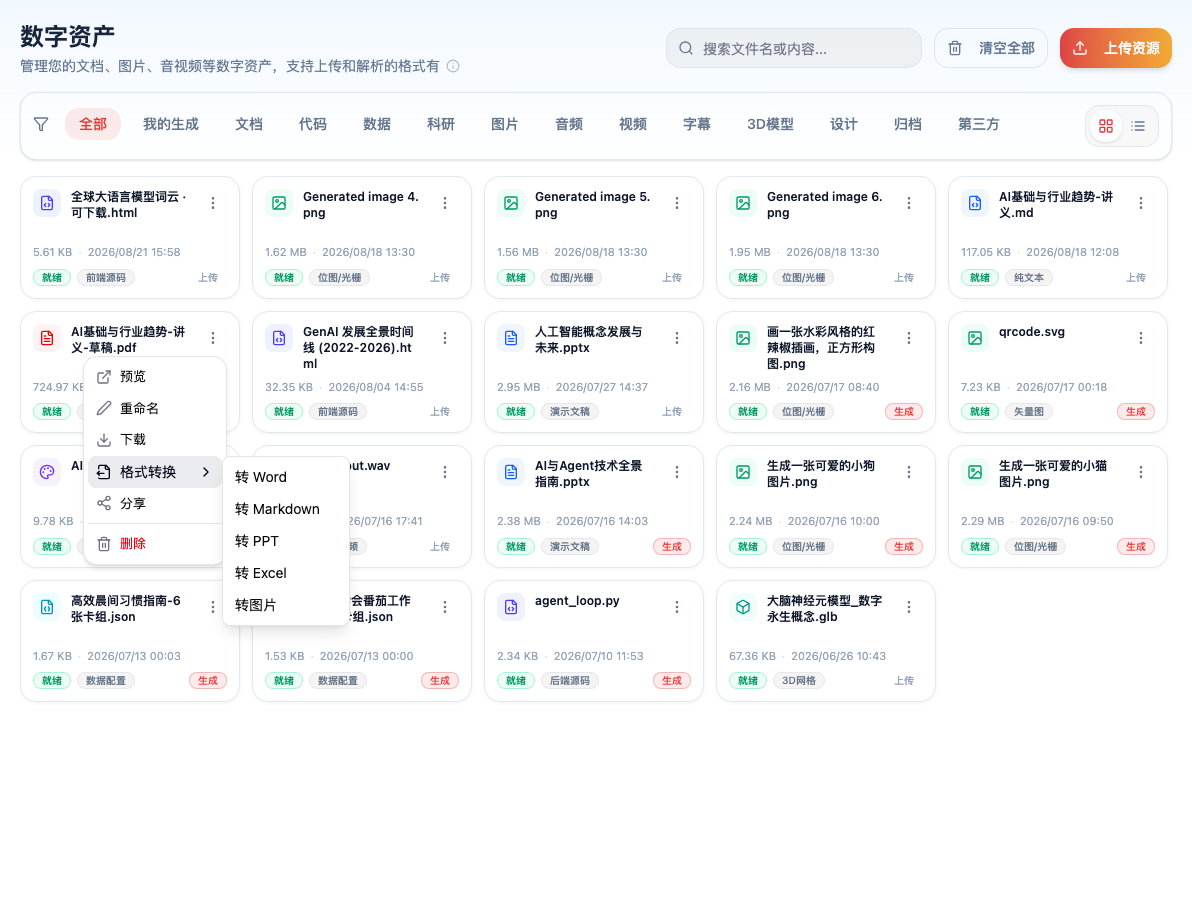Click the image icon of qrcode.svg

[975, 338]
